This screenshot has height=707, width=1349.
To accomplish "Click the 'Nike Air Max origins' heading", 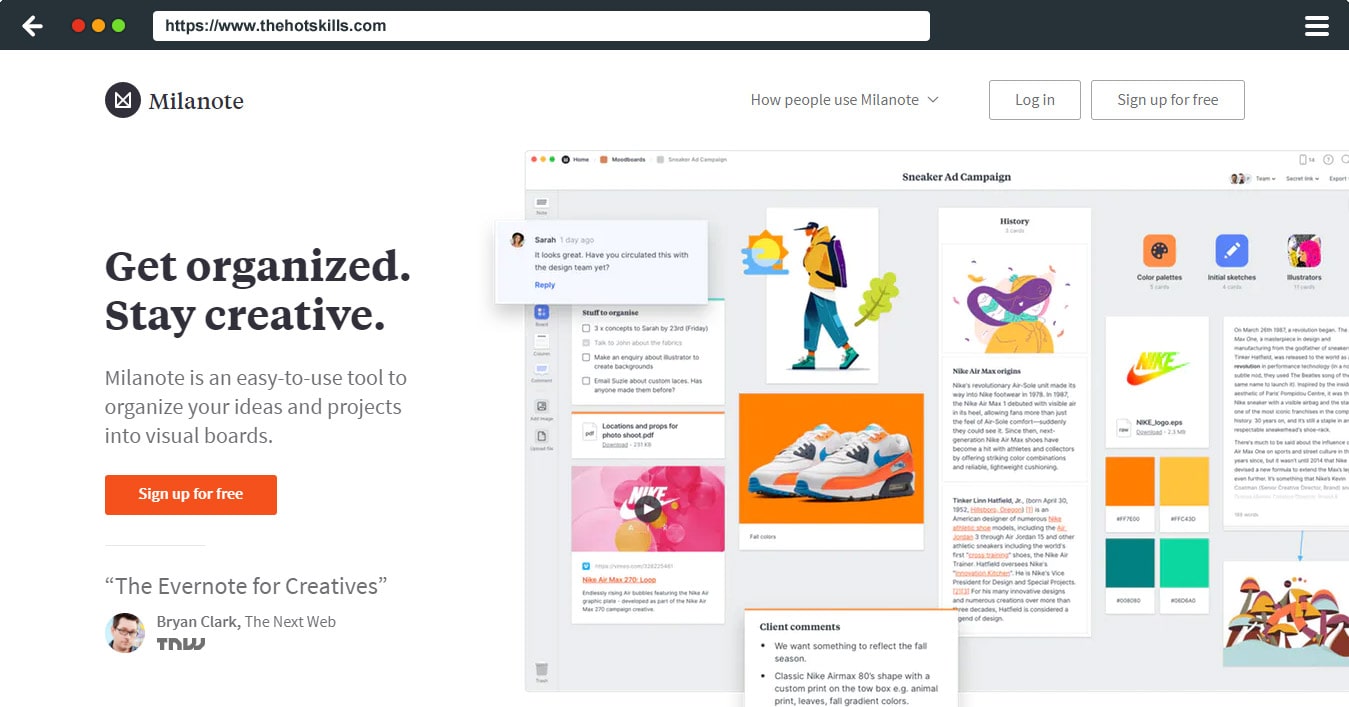I will (988, 371).
